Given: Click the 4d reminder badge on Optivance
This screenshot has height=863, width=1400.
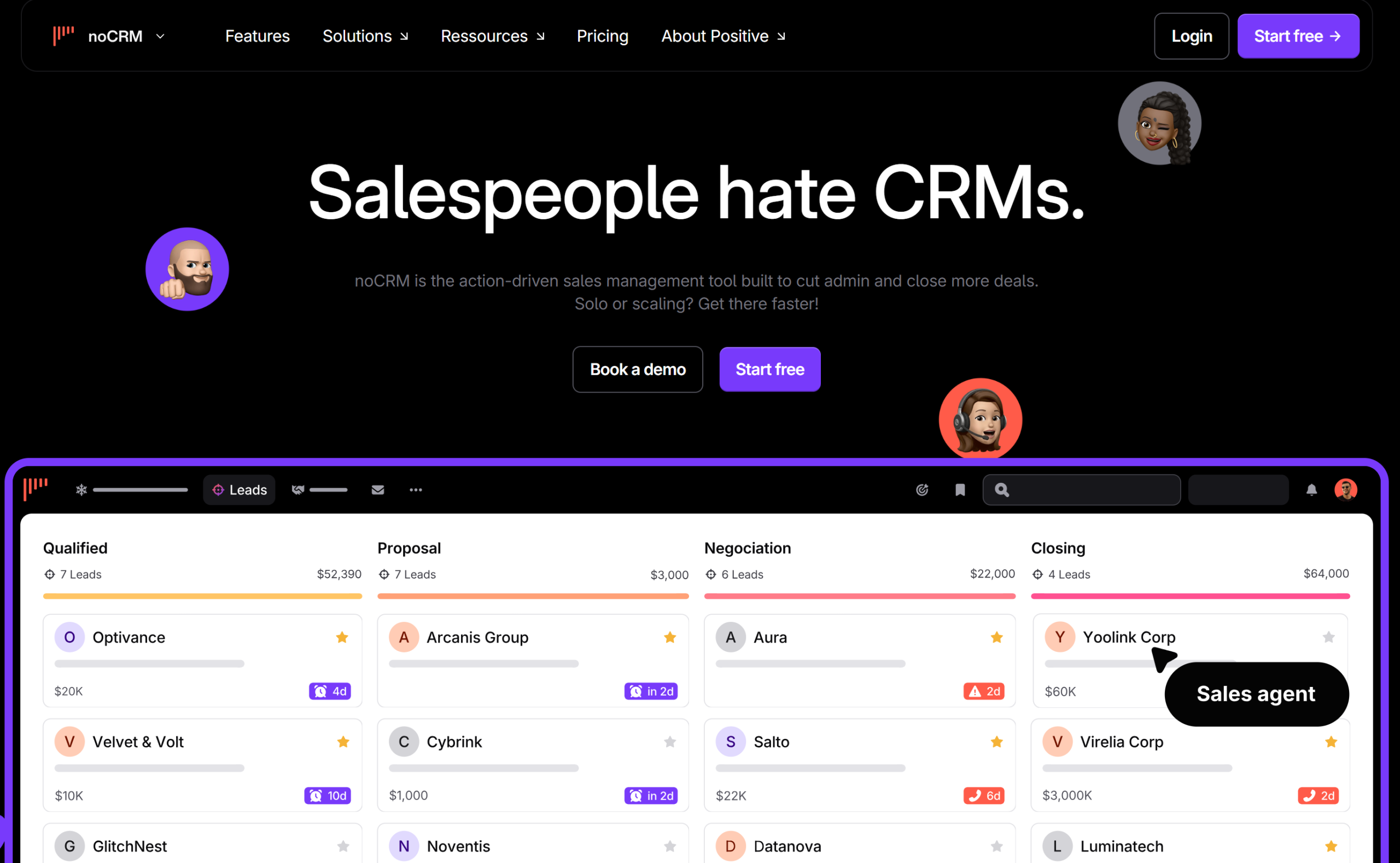Looking at the screenshot, I should tap(330, 691).
